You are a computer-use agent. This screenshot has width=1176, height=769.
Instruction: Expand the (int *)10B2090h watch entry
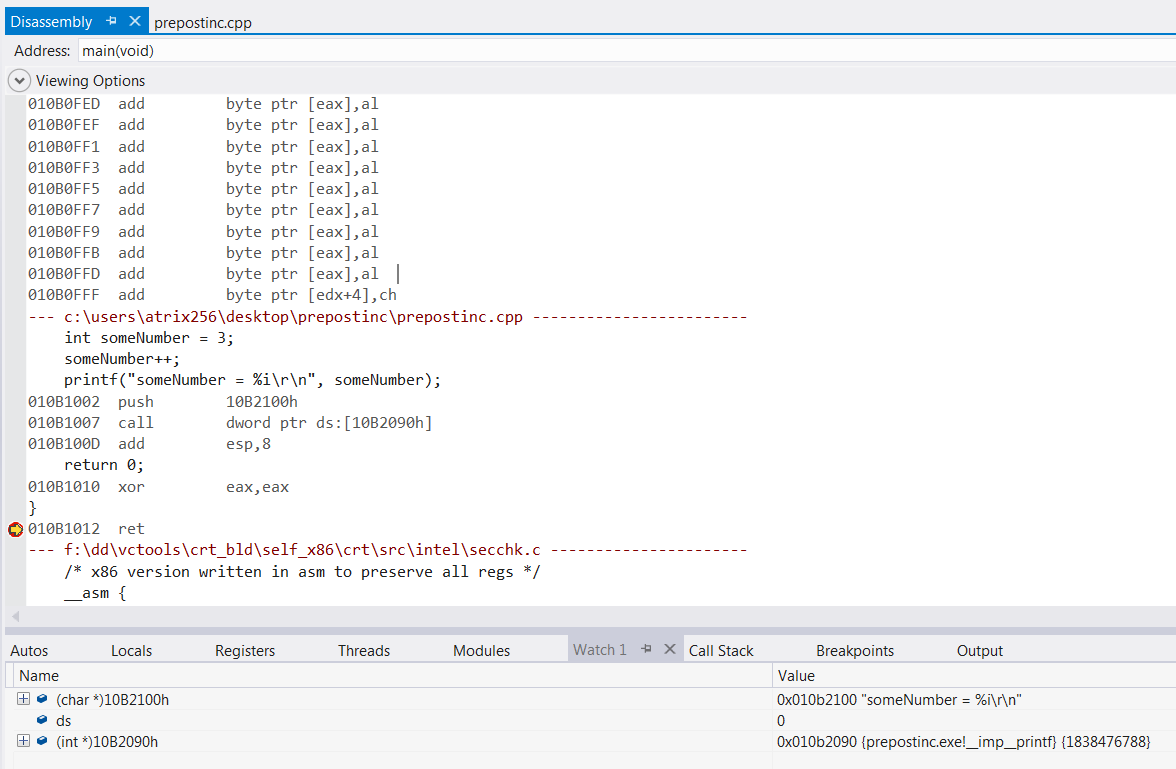pos(23,741)
